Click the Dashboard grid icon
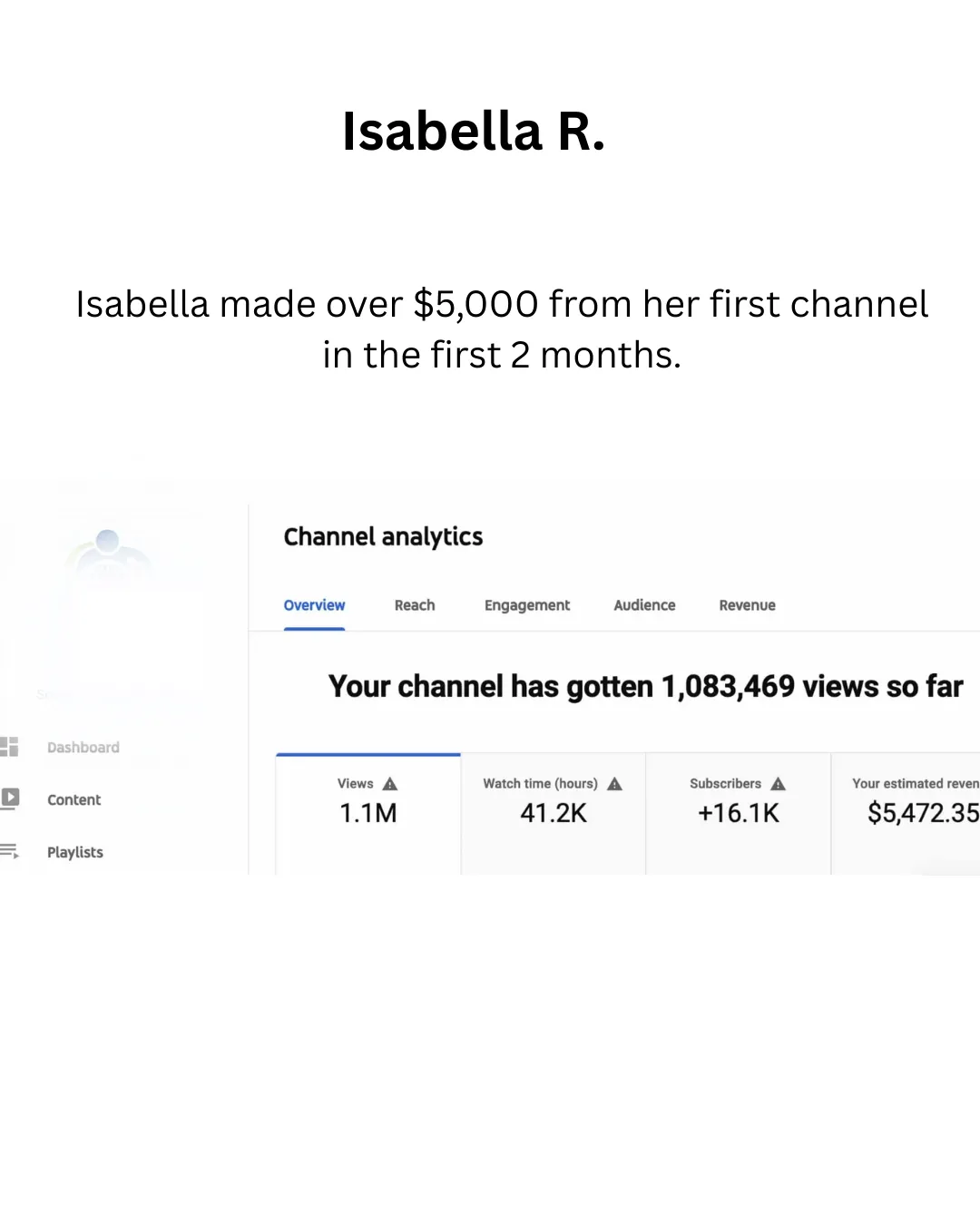This screenshot has height=1225, width=980. pos(9,747)
